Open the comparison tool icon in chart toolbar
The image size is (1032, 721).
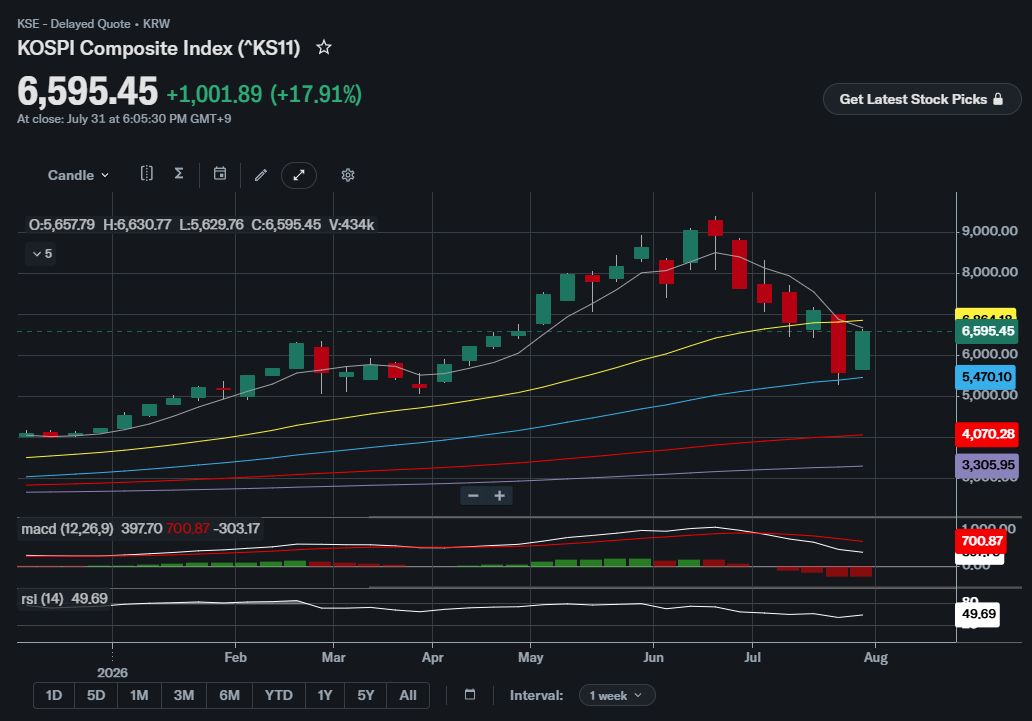click(x=147, y=174)
